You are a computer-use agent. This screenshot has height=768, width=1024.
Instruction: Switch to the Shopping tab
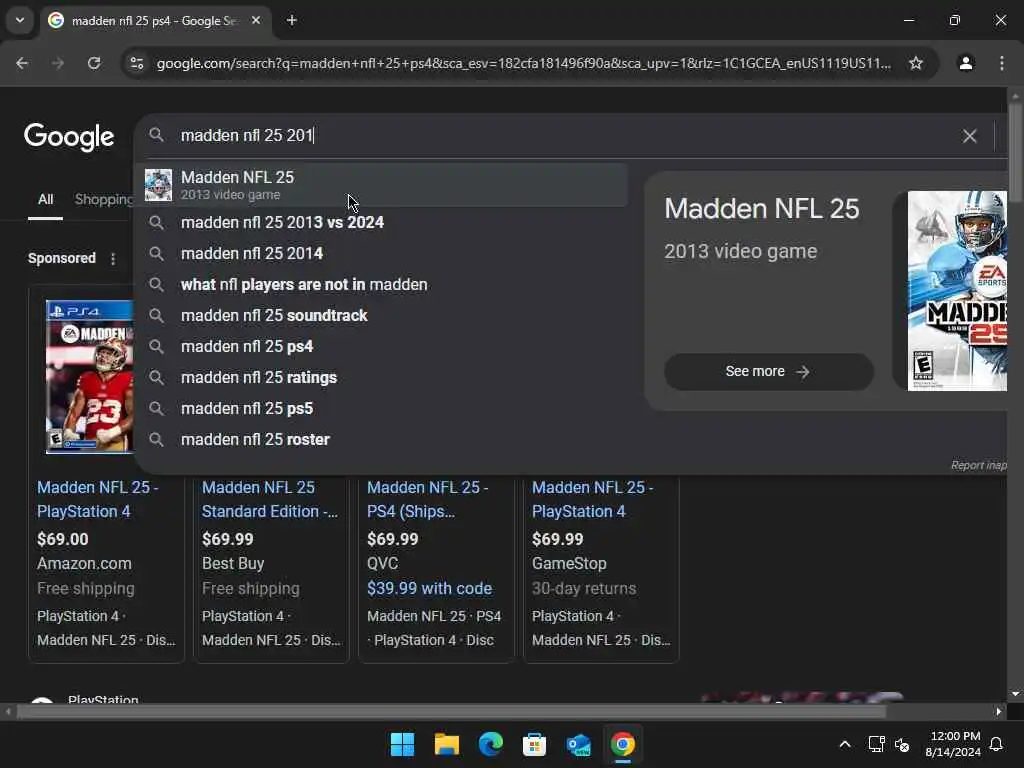click(103, 200)
